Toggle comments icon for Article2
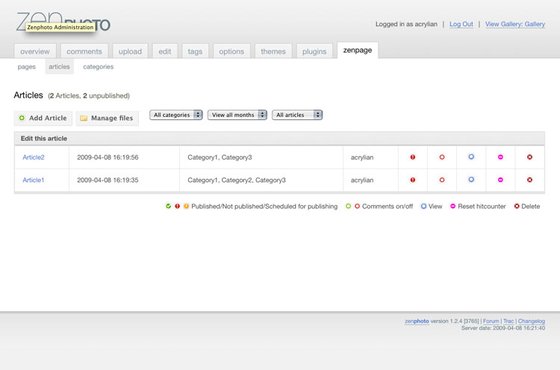Image resolution: width=560 pixels, height=370 pixels. click(442, 157)
